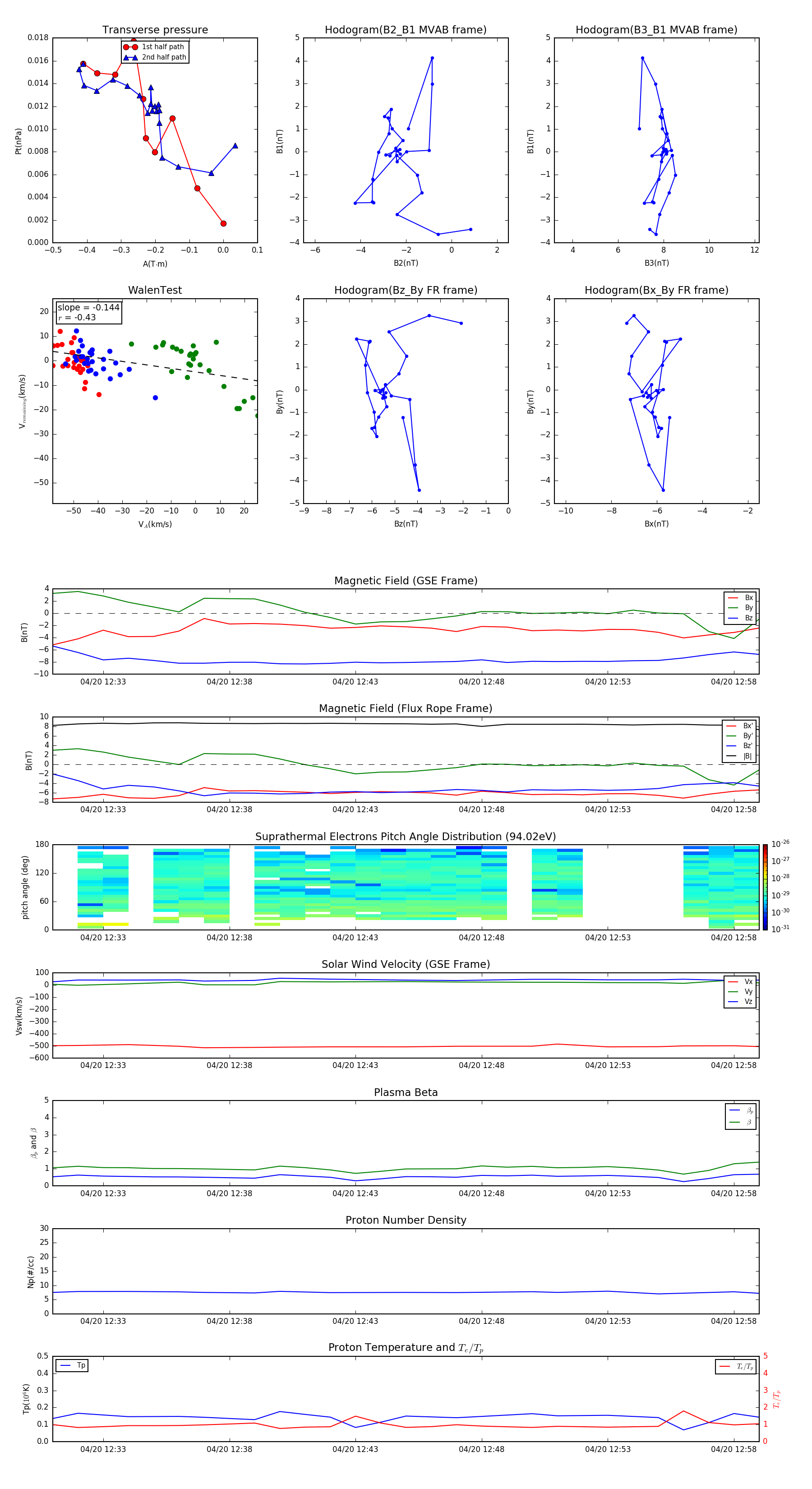Click the dashed fit line in WalenTest
Viewport: 812px width, 1489px height.
tap(155, 366)
